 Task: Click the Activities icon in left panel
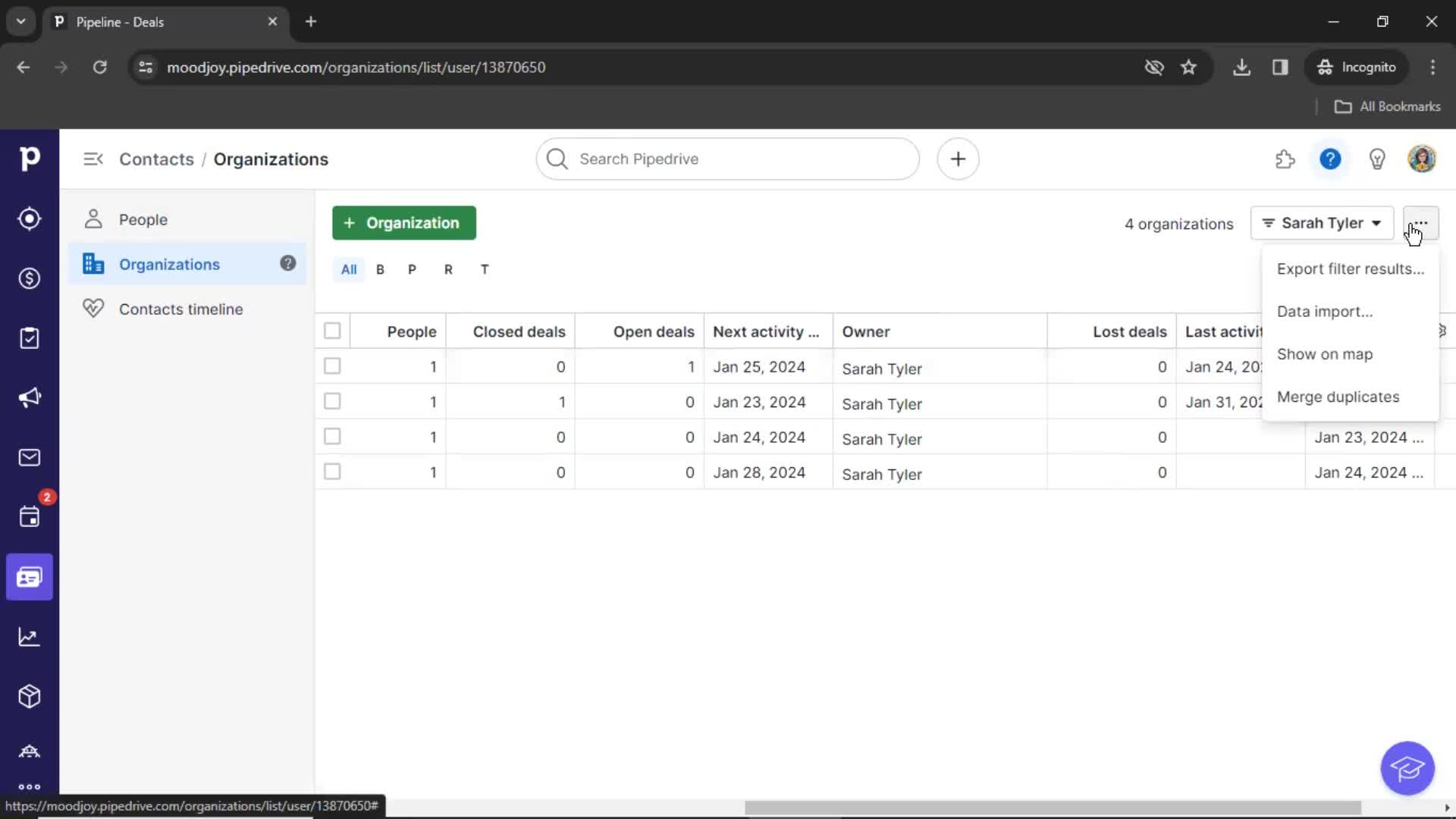29,338
